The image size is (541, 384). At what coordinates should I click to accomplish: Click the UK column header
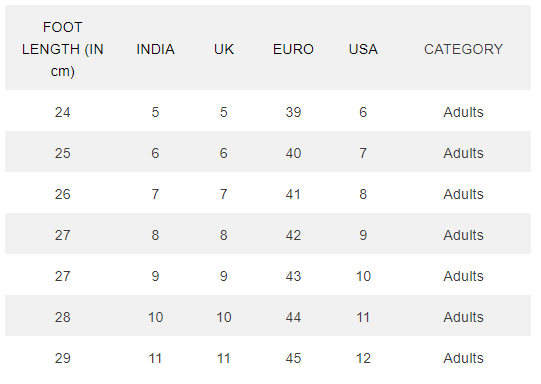(224, 49)
